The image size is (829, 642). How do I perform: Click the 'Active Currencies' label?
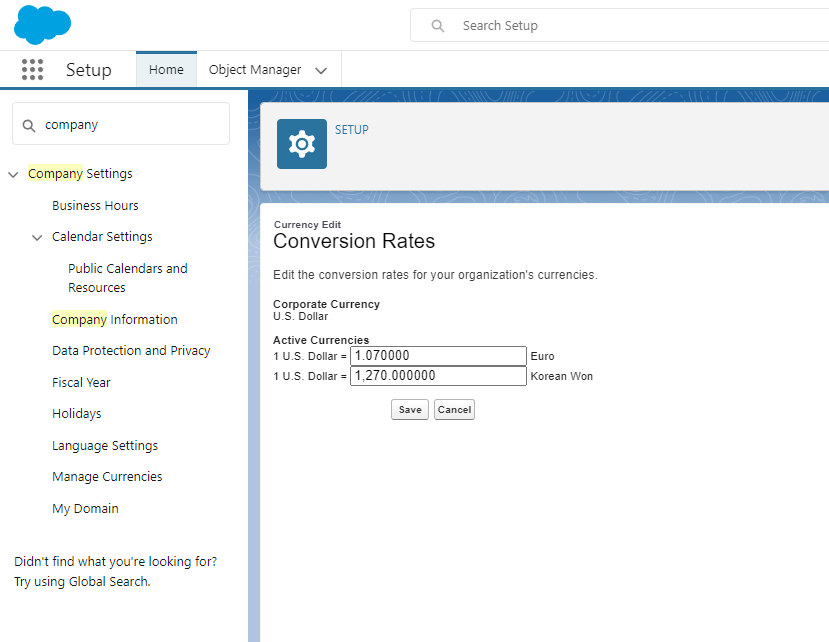pyautogui.click(x=321, y=340)
